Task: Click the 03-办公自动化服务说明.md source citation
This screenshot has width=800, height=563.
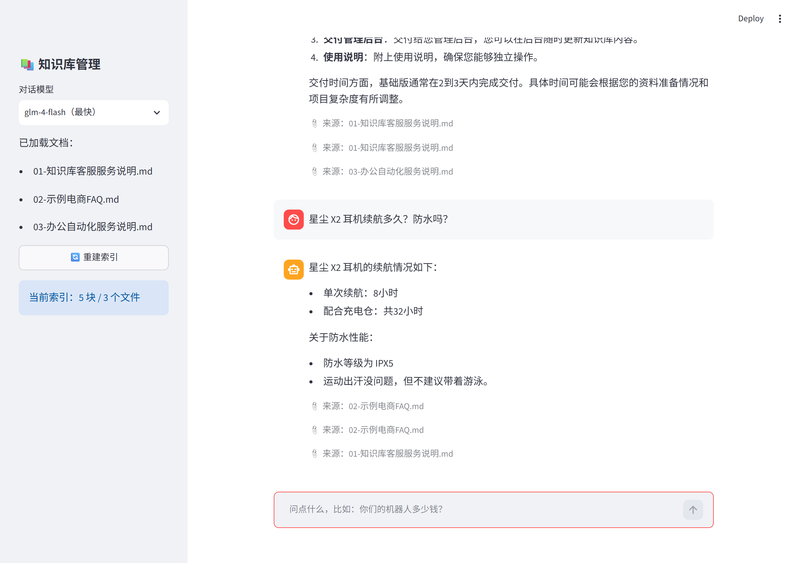Action: point(388,172)
